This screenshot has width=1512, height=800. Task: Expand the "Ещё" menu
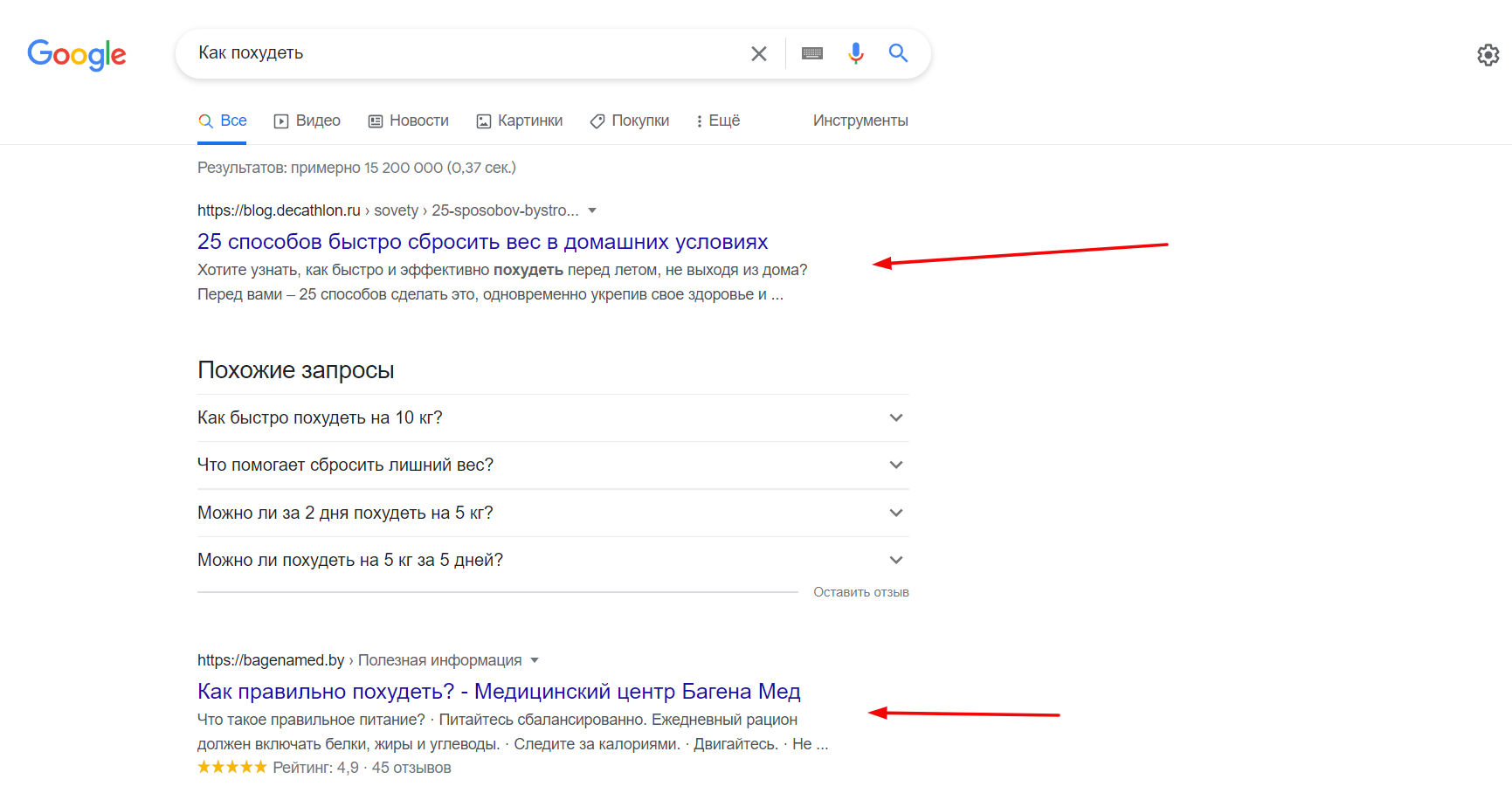tap(718, 121)
